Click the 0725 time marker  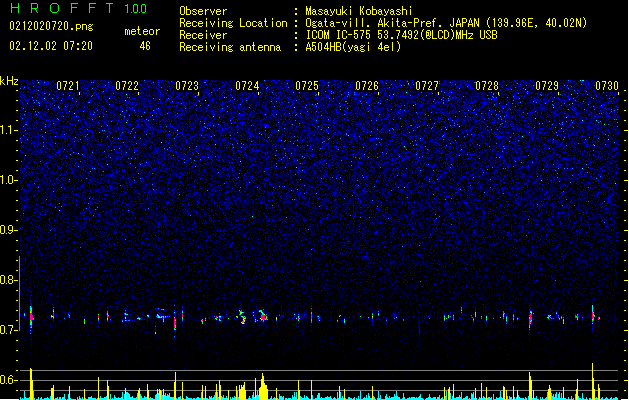coord(307,86)
